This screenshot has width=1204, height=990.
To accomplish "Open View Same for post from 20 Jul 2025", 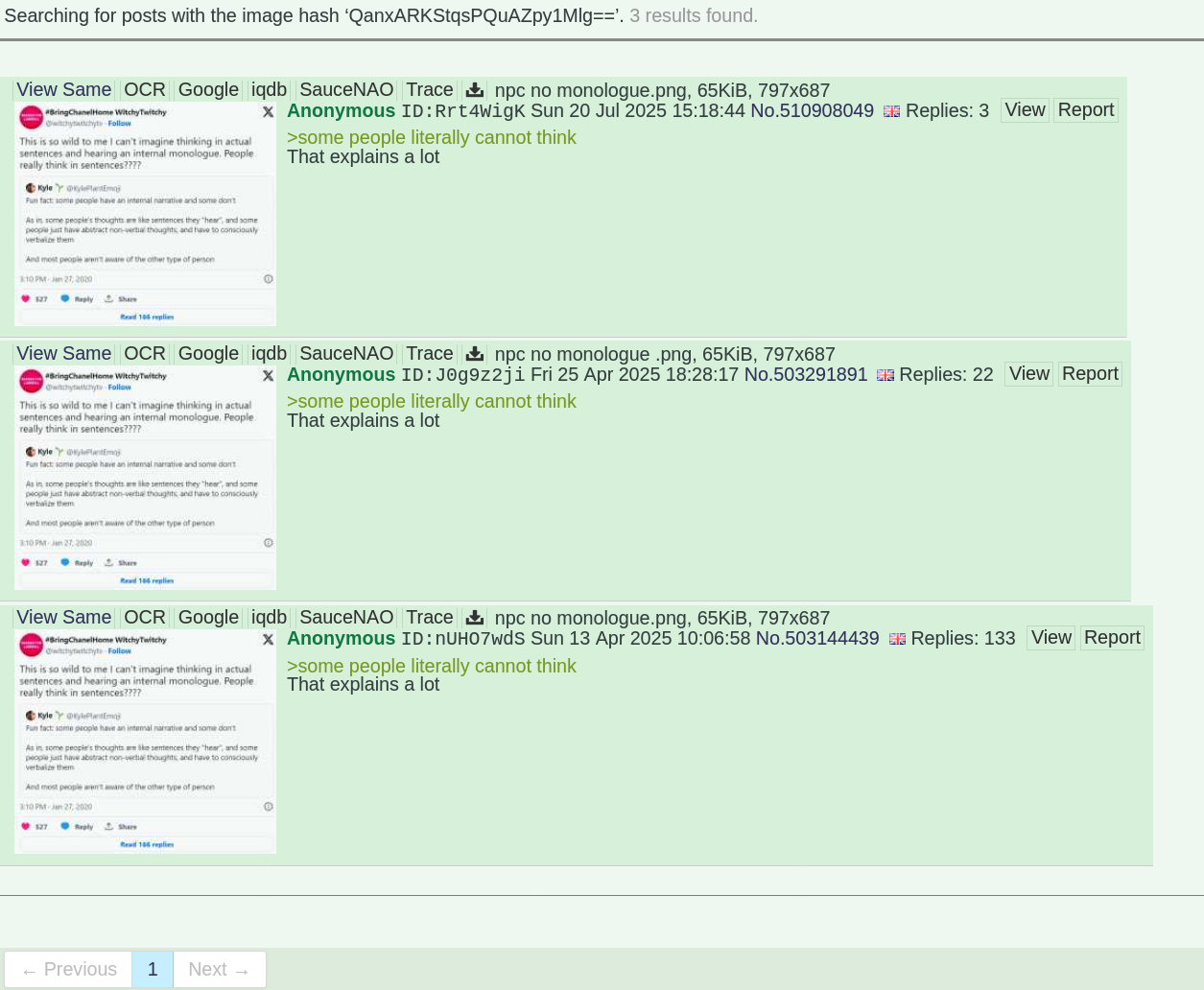I will [x=64, y=89].
